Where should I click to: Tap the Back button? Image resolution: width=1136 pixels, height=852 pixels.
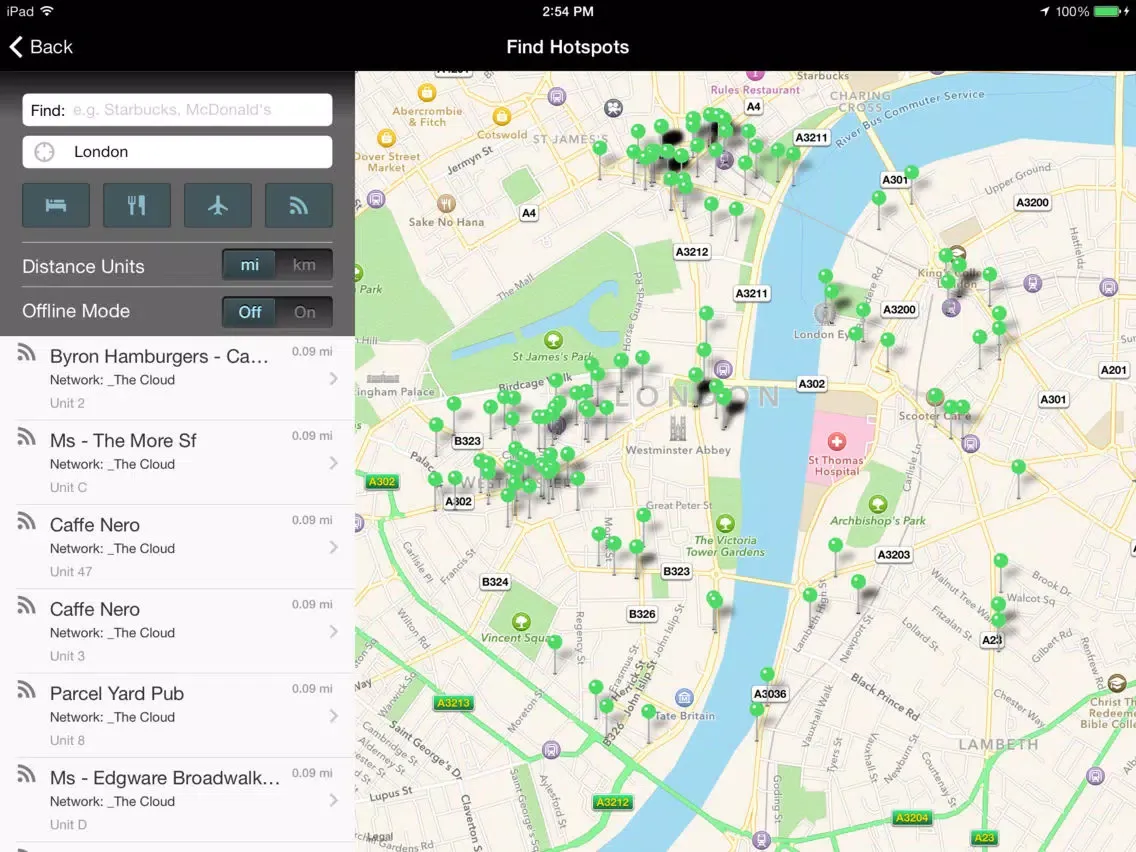point(41,47)
